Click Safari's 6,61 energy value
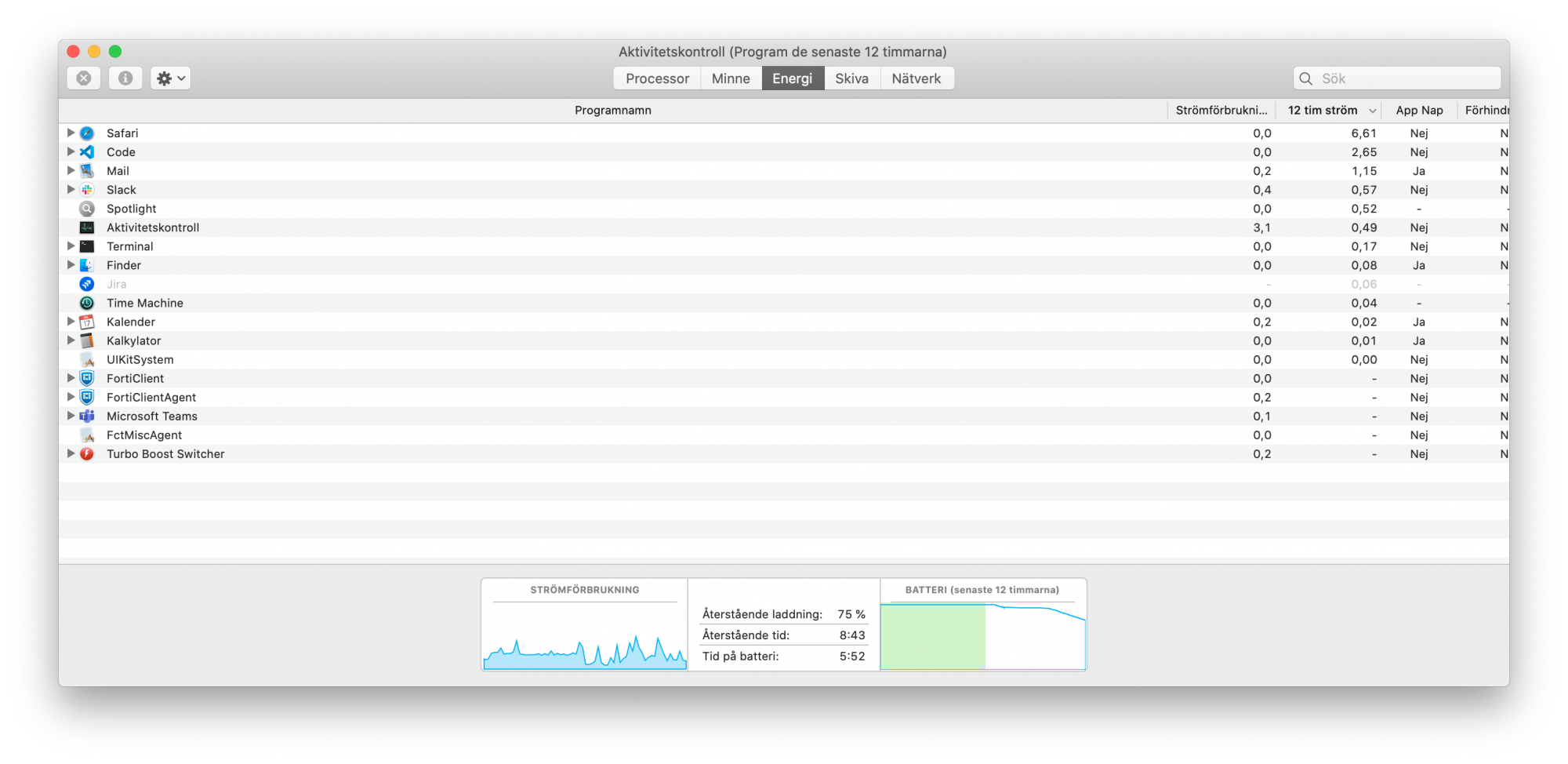Viewport: 1568px width, 764px height. 1364,133
